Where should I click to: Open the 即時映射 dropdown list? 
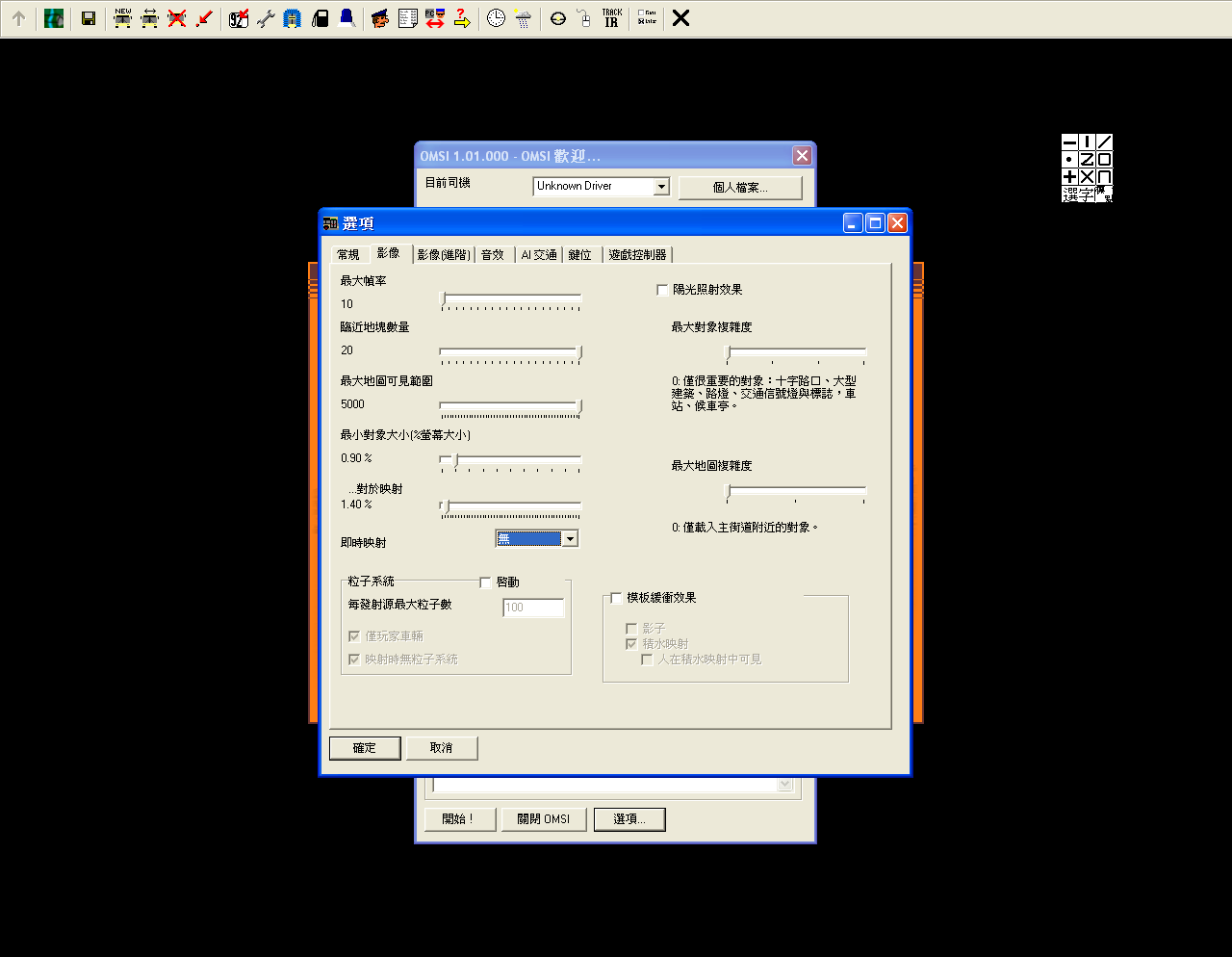click(570, 539)
